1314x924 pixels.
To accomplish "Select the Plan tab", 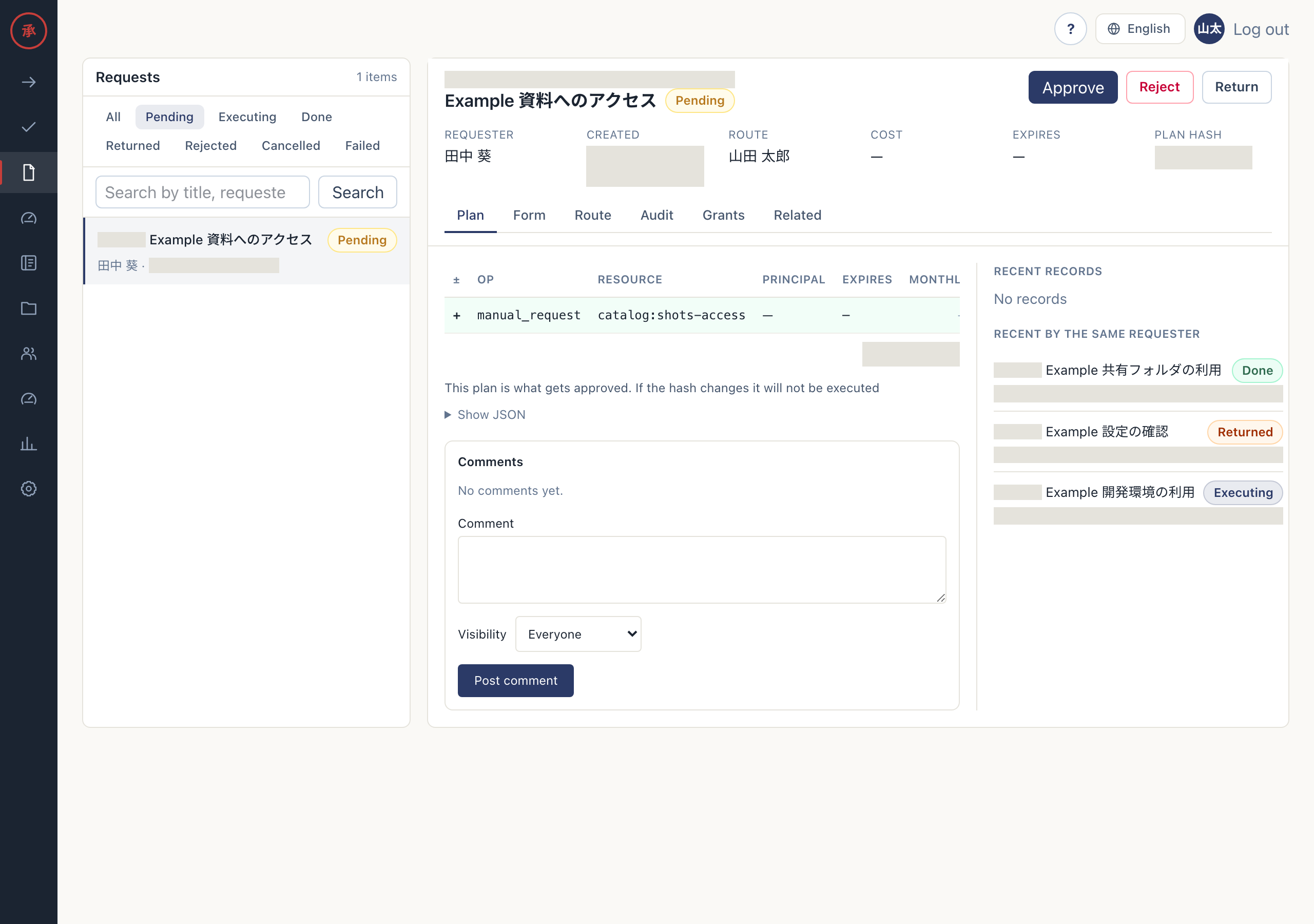I will [471, 215].
